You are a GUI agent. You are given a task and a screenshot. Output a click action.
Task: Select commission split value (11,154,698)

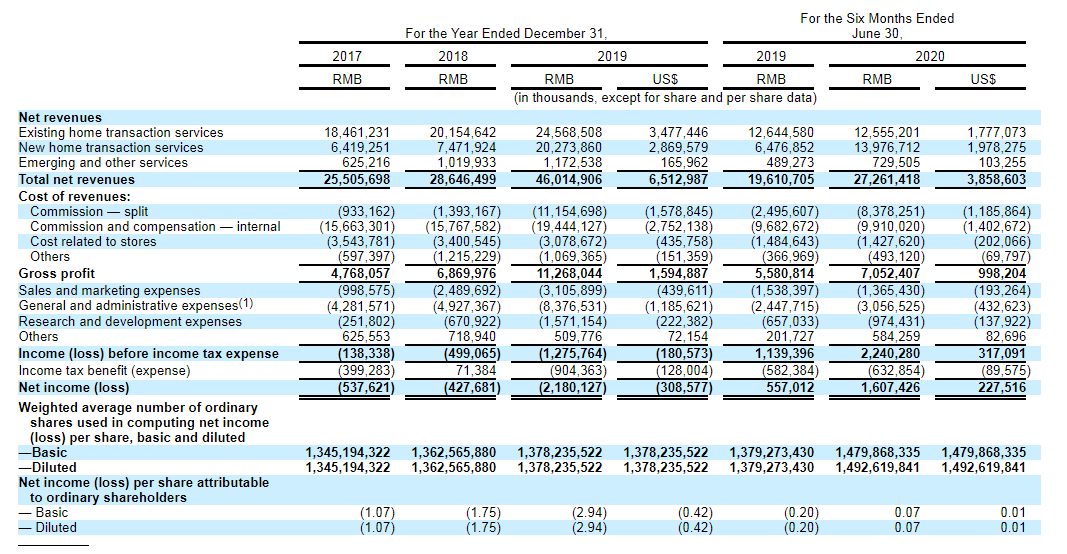click(x=570, y=212)
